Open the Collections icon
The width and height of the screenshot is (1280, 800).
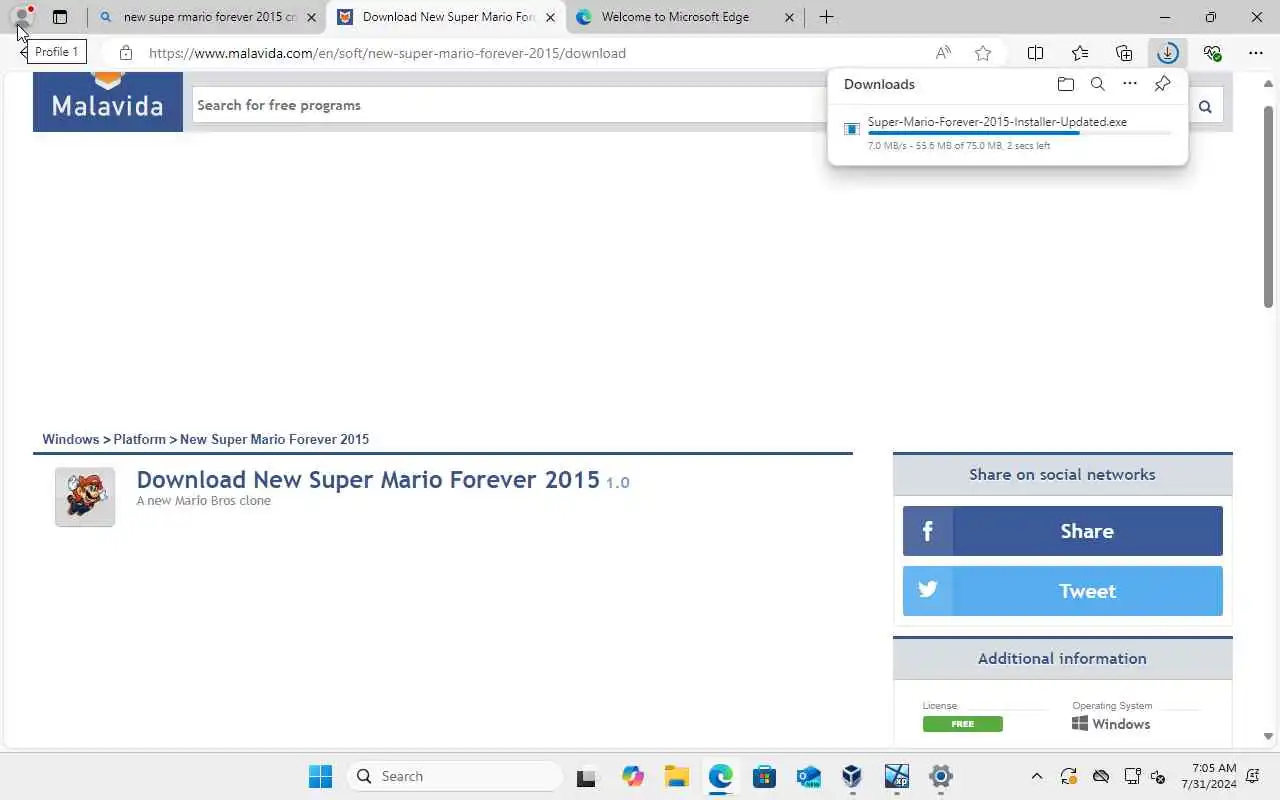[x=1124, y=53]
